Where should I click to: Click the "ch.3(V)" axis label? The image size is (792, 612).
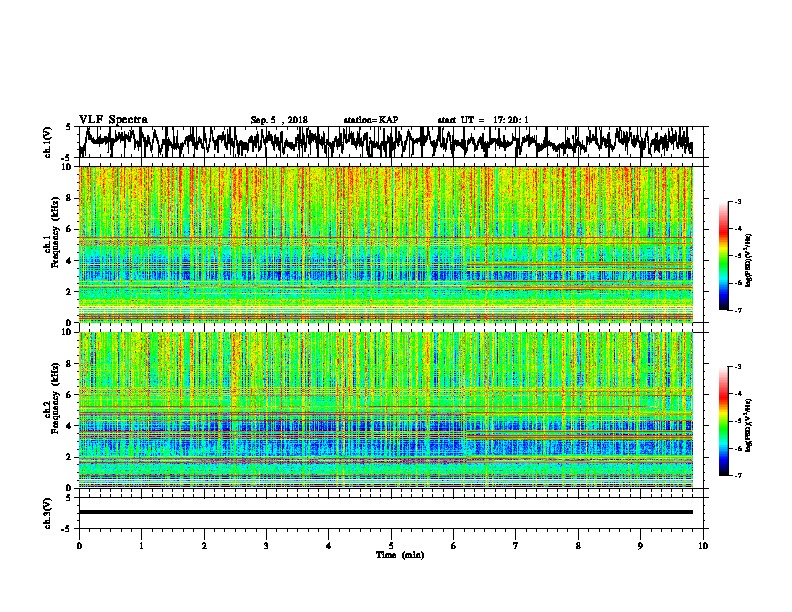pyautogui.click(x=47, y=513)
